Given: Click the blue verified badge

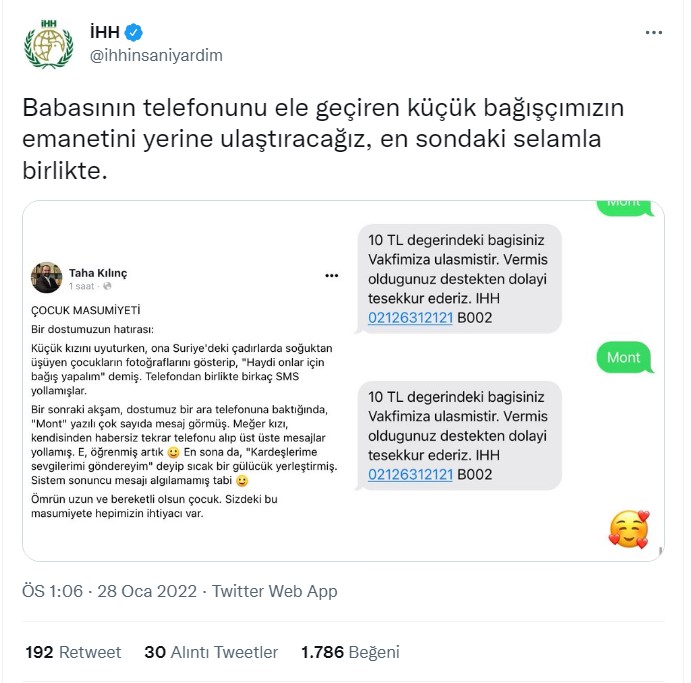Looking at the screenshot, I should point(134,32).
